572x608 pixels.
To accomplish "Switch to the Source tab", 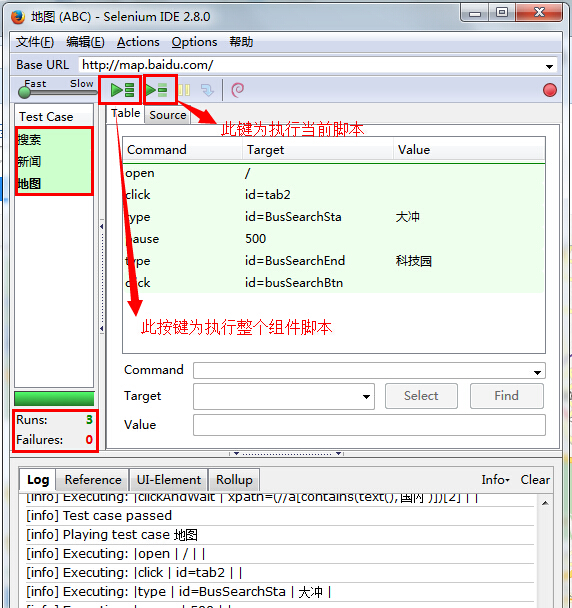I will pyautogui.click(x=168, y=115).
